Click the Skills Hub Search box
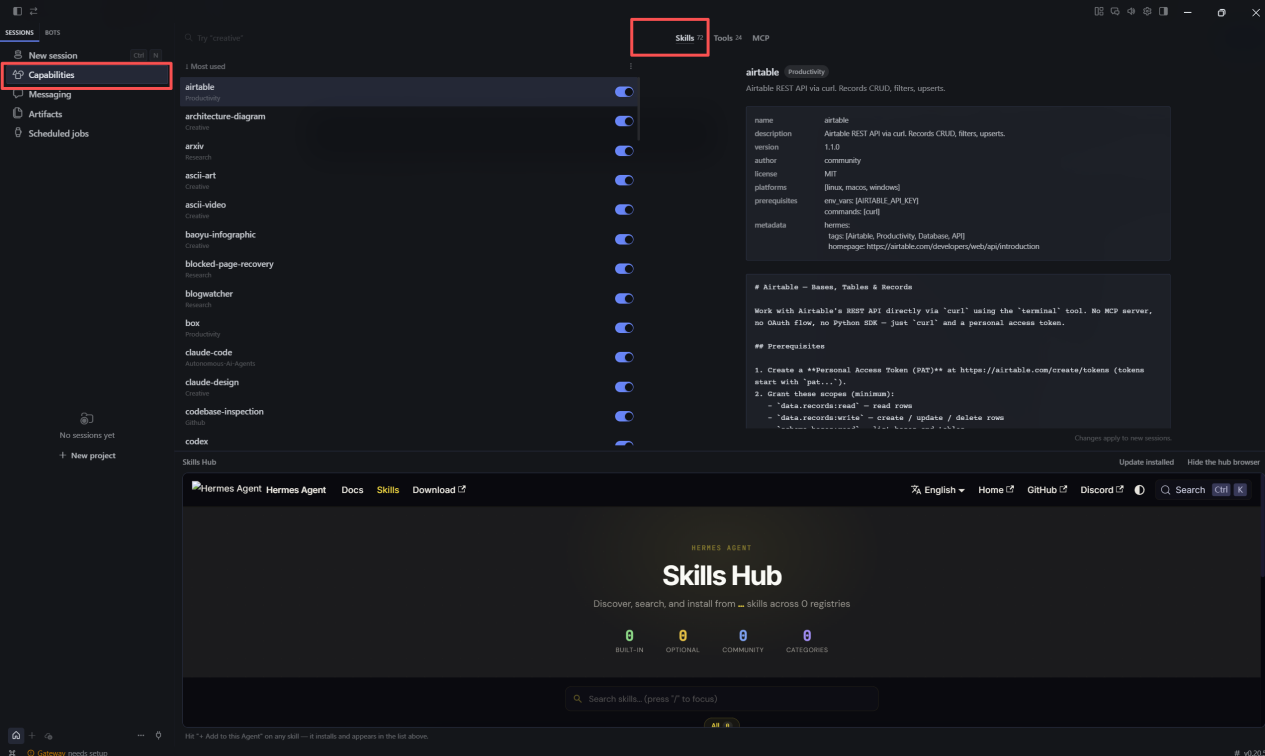 click(x=1203, y=490)
